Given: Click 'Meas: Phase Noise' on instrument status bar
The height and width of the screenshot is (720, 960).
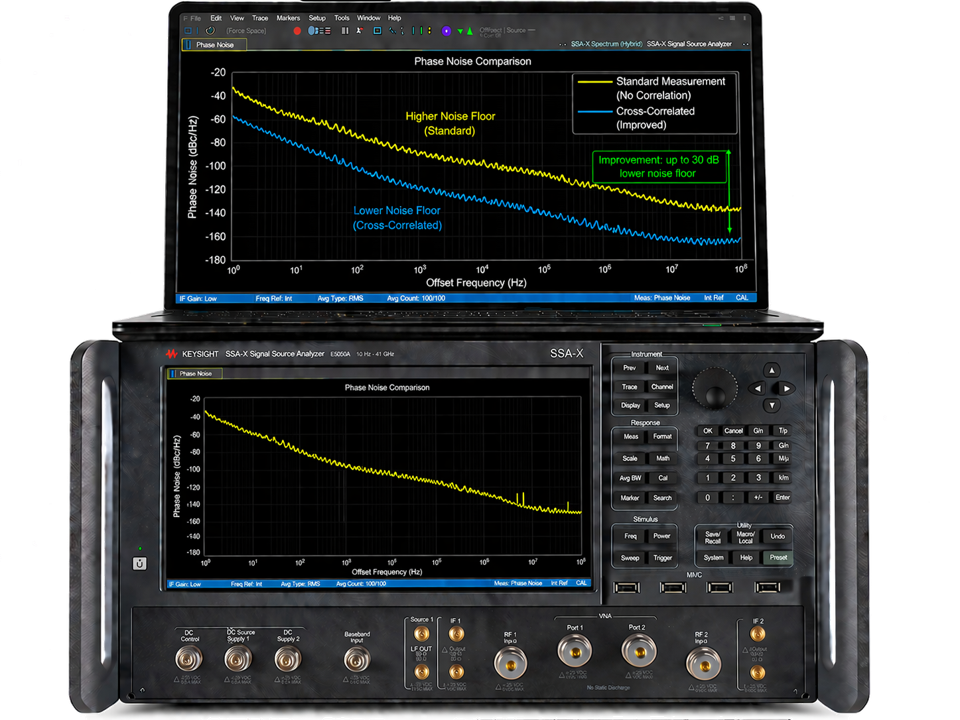Looking at the screenshot, I should [x=518, y=583].
